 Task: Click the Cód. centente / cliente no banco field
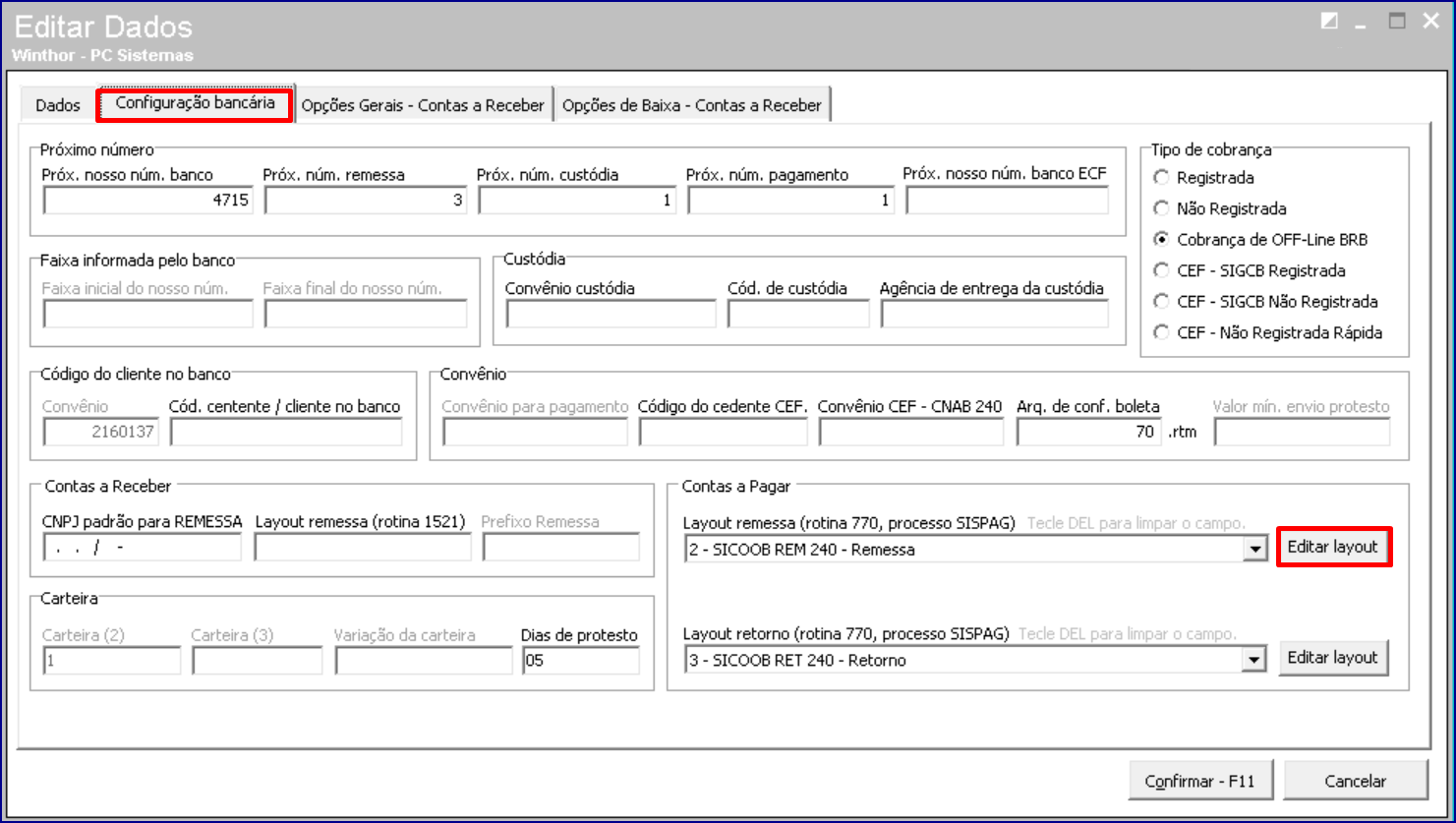(286, 432)
